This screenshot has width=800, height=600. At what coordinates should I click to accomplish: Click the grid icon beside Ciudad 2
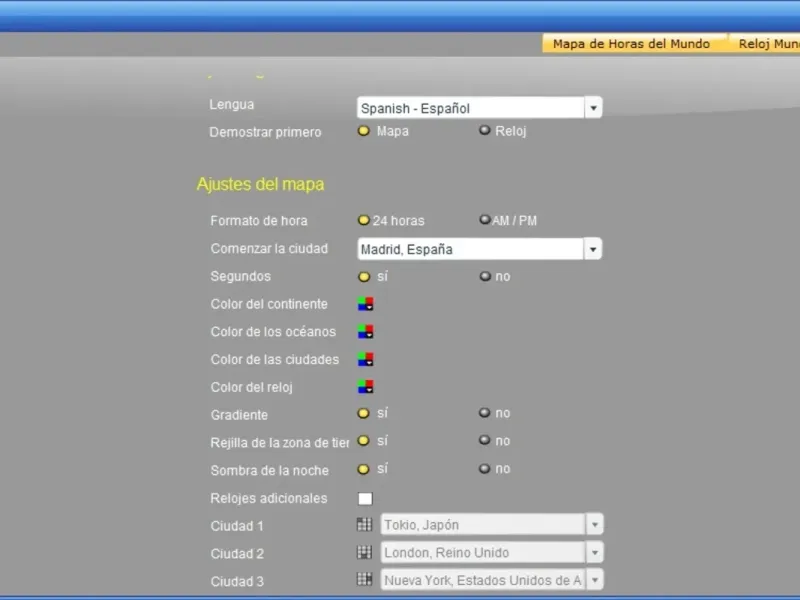(x=364, y=552)
